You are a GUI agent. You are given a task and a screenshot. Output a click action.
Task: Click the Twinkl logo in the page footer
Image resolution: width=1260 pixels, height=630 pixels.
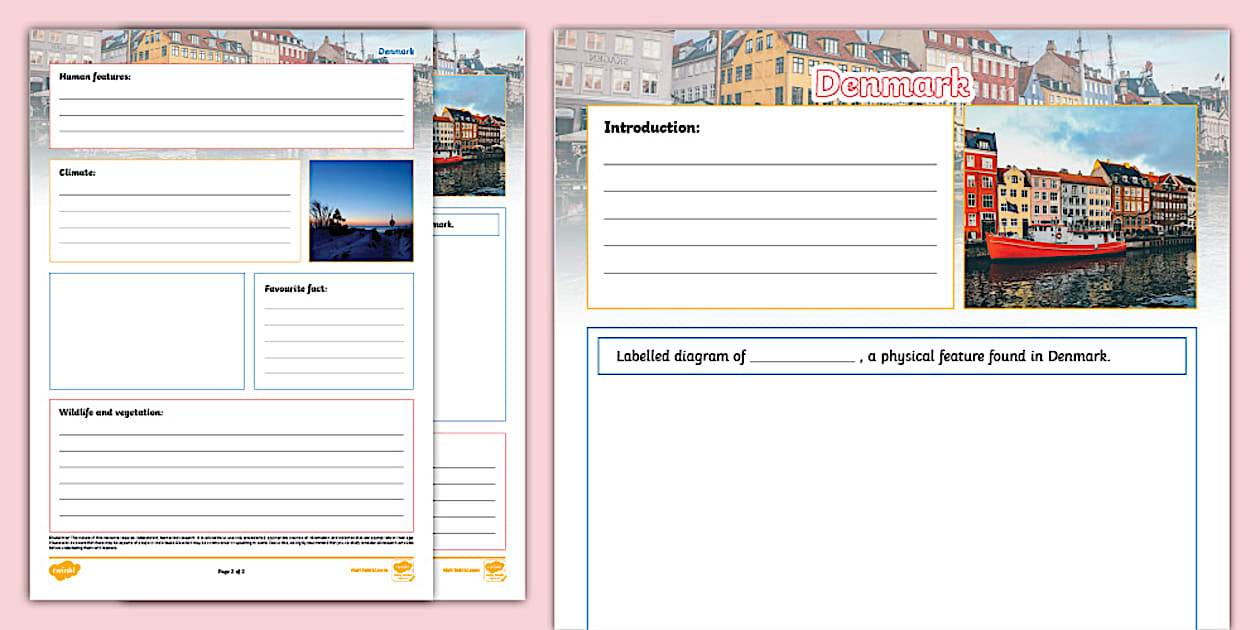tap(64, 571)
